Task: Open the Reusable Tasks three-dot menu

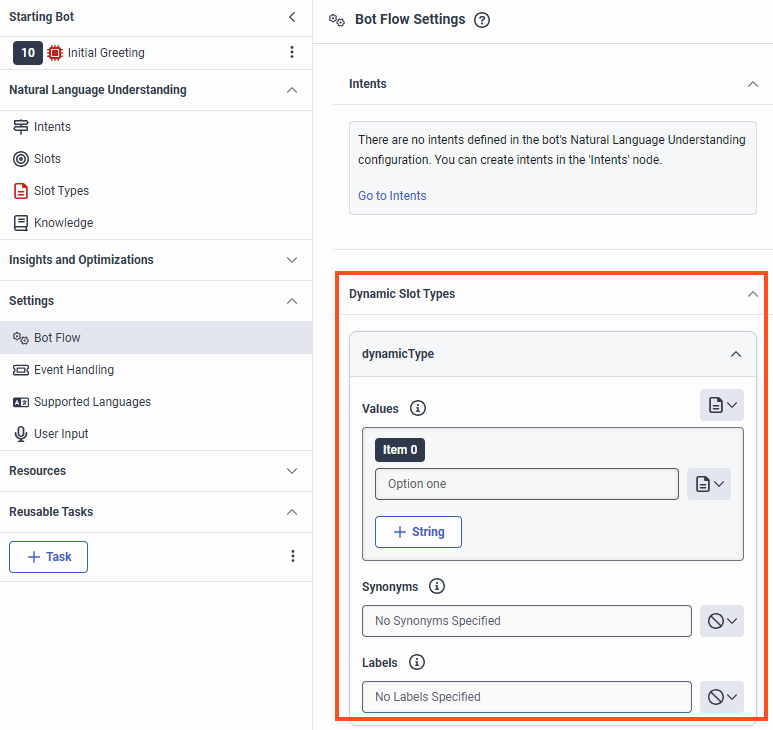Action: pos(292,557)
